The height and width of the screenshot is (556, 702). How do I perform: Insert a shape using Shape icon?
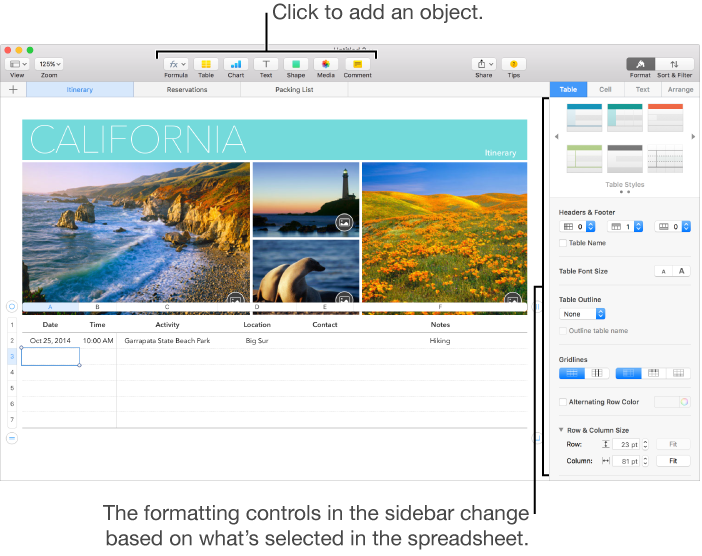coord(296,64)
